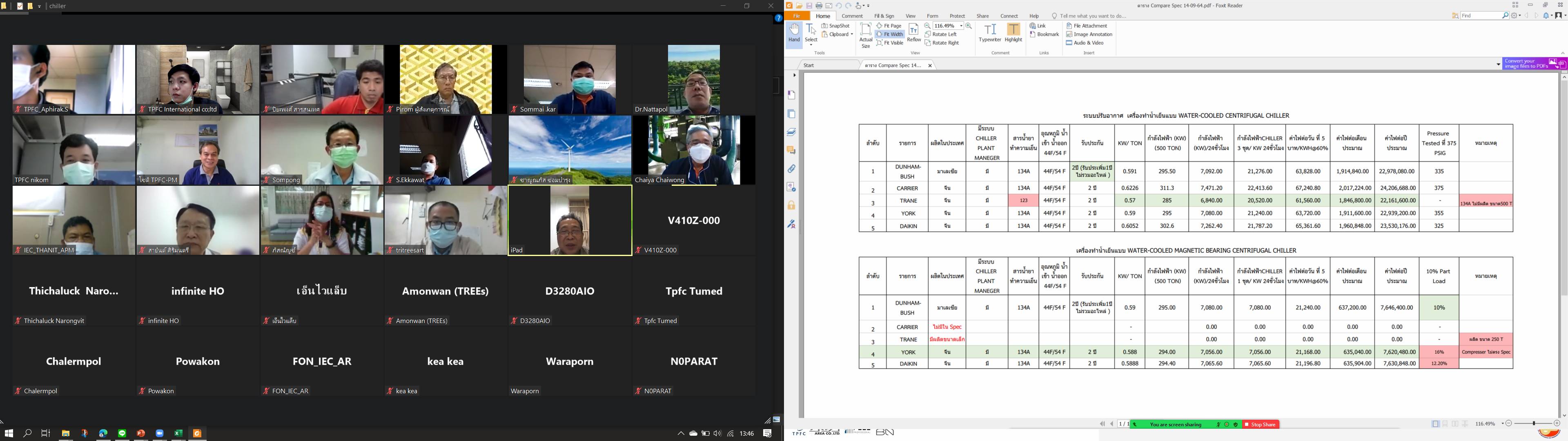
Task: Click the SnapShot camera tool
Action: coord(836,26)
